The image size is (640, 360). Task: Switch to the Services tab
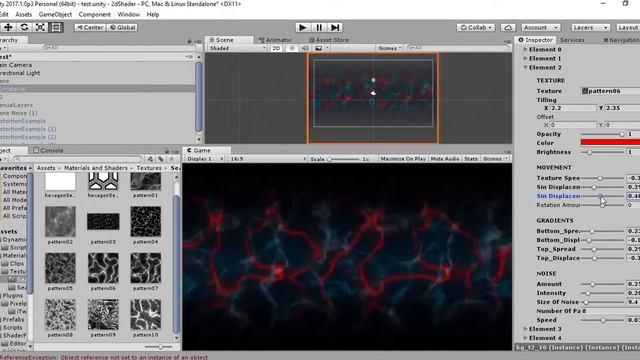572,40
